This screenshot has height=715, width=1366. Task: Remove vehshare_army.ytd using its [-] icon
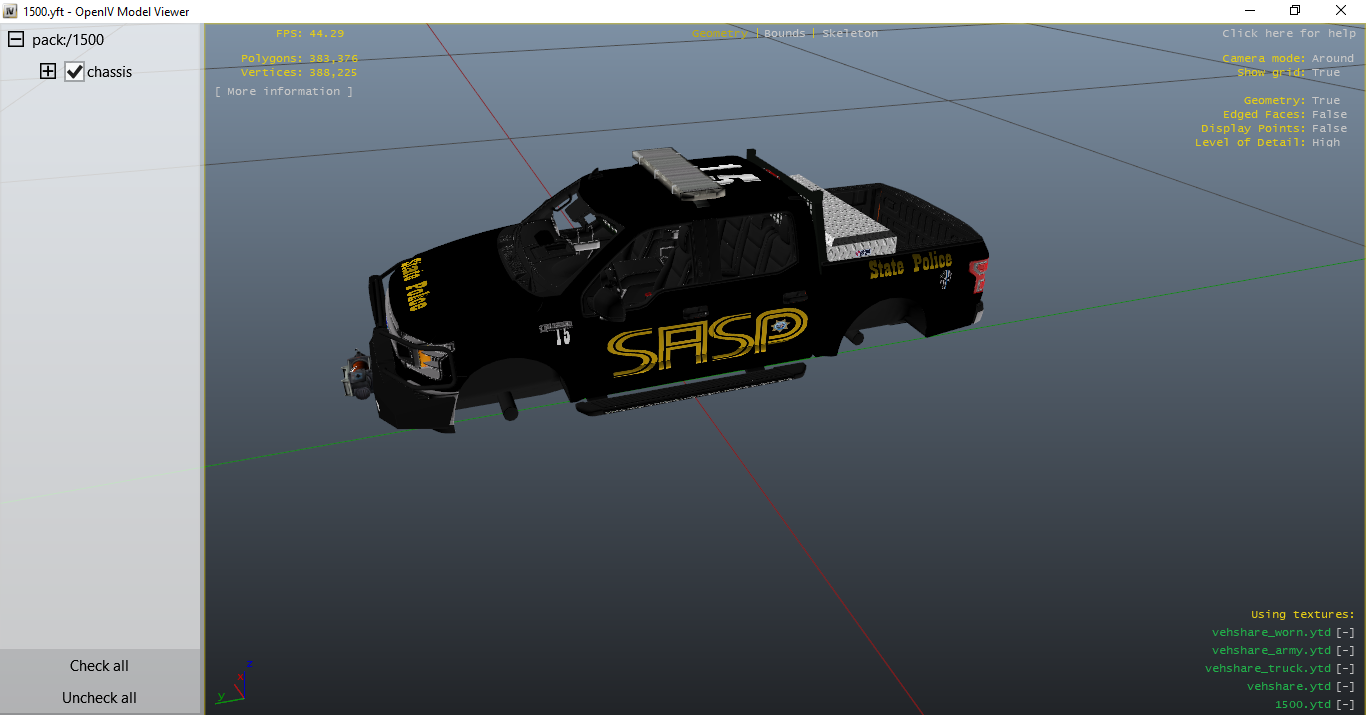click(1346, 650)
